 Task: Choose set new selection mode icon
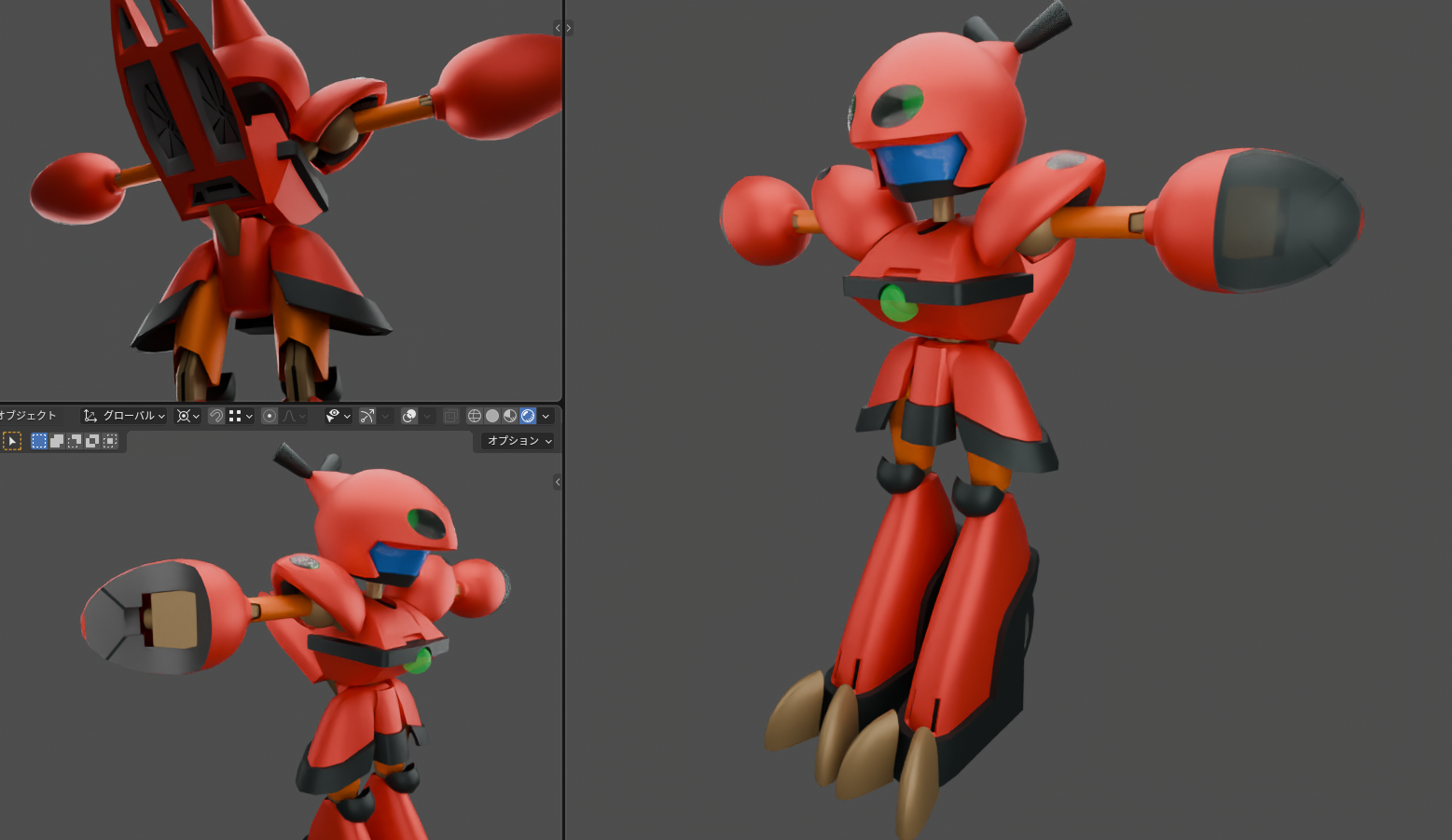(x=39, y=441)
